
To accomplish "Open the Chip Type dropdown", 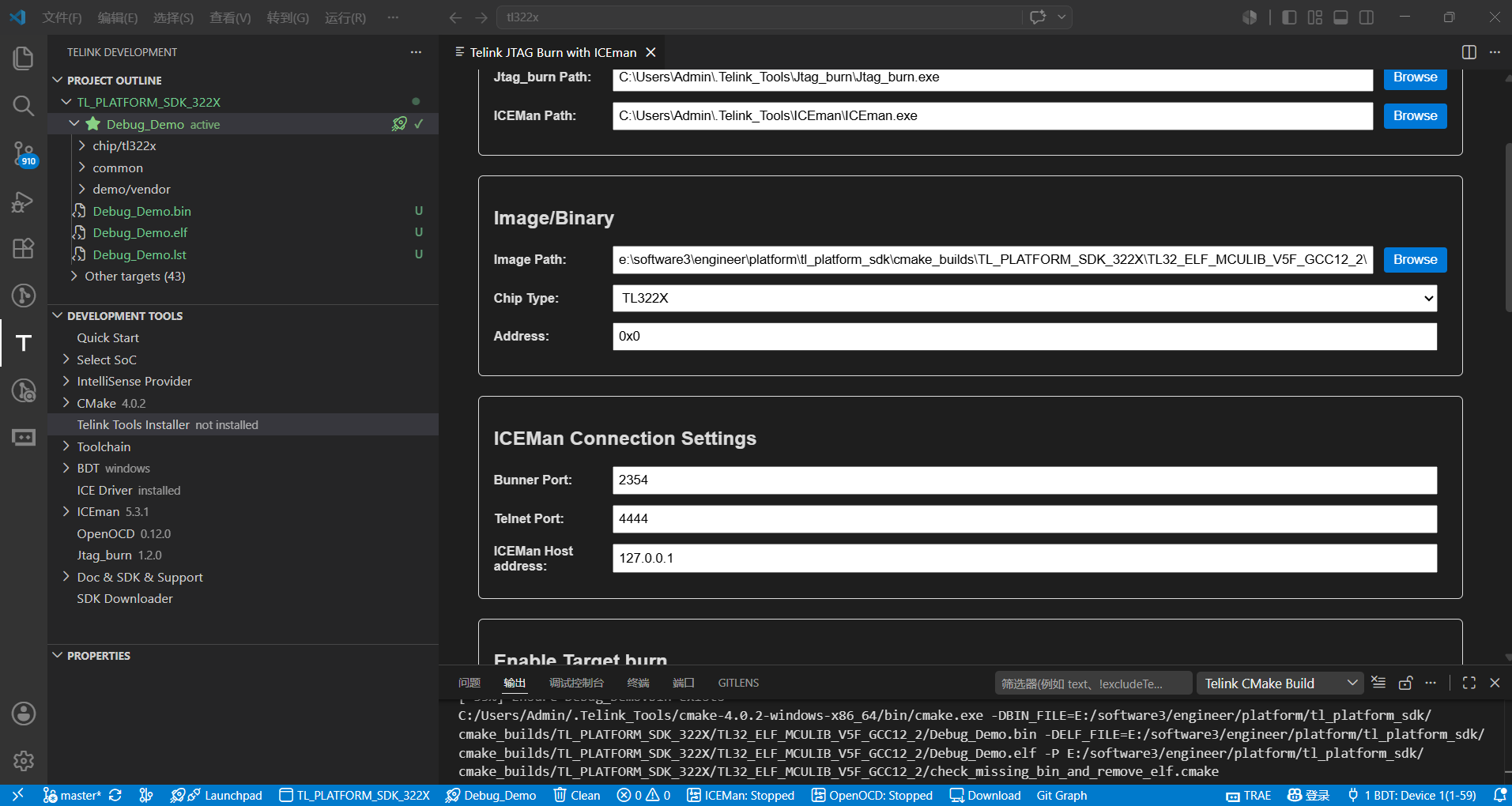I will [x=1024, y=298].
